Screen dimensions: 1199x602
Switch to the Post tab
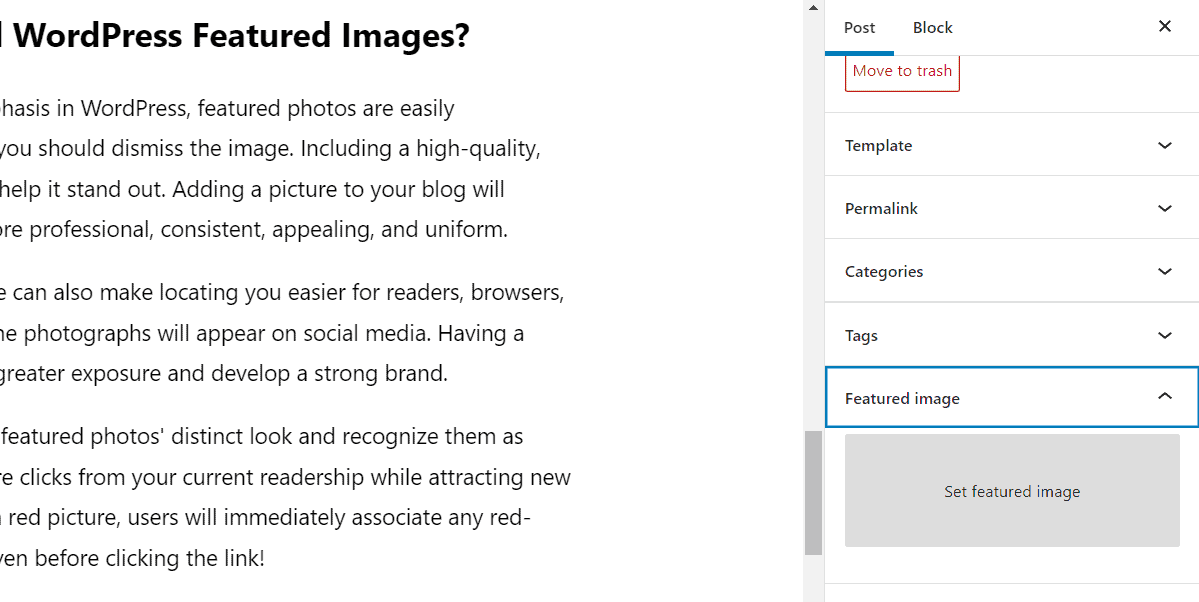click(859, 28)
